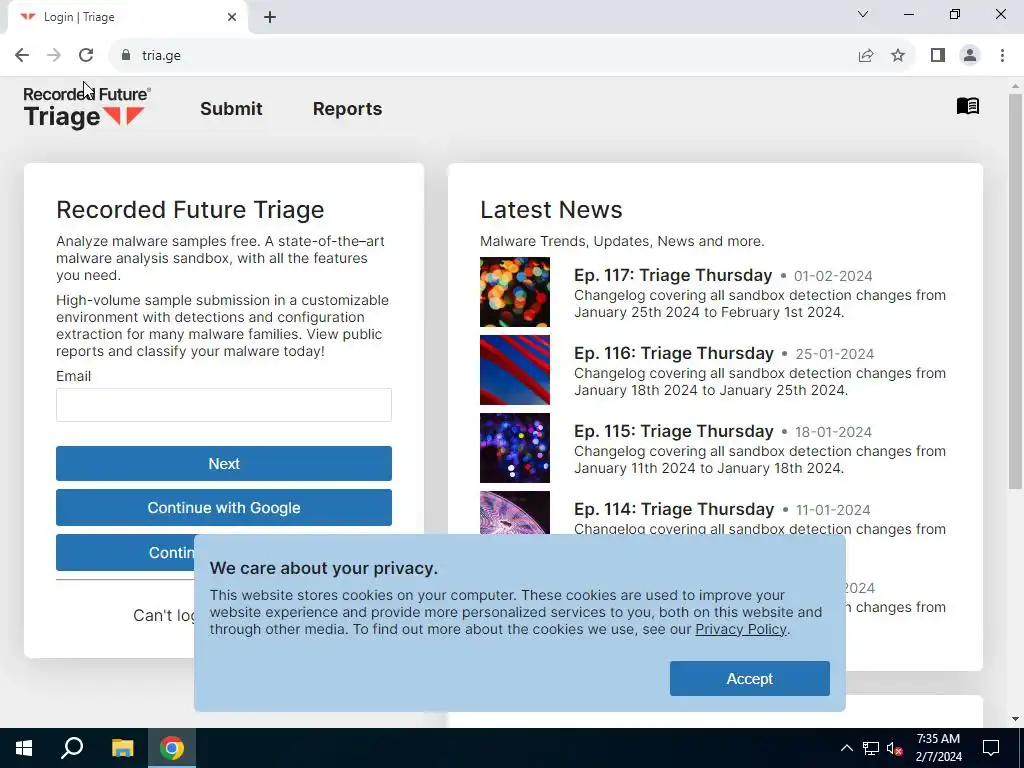Open the Chrome three-dot menu
The width and height of the screenshot is (1024, 768).
[x=1002, y=56]
